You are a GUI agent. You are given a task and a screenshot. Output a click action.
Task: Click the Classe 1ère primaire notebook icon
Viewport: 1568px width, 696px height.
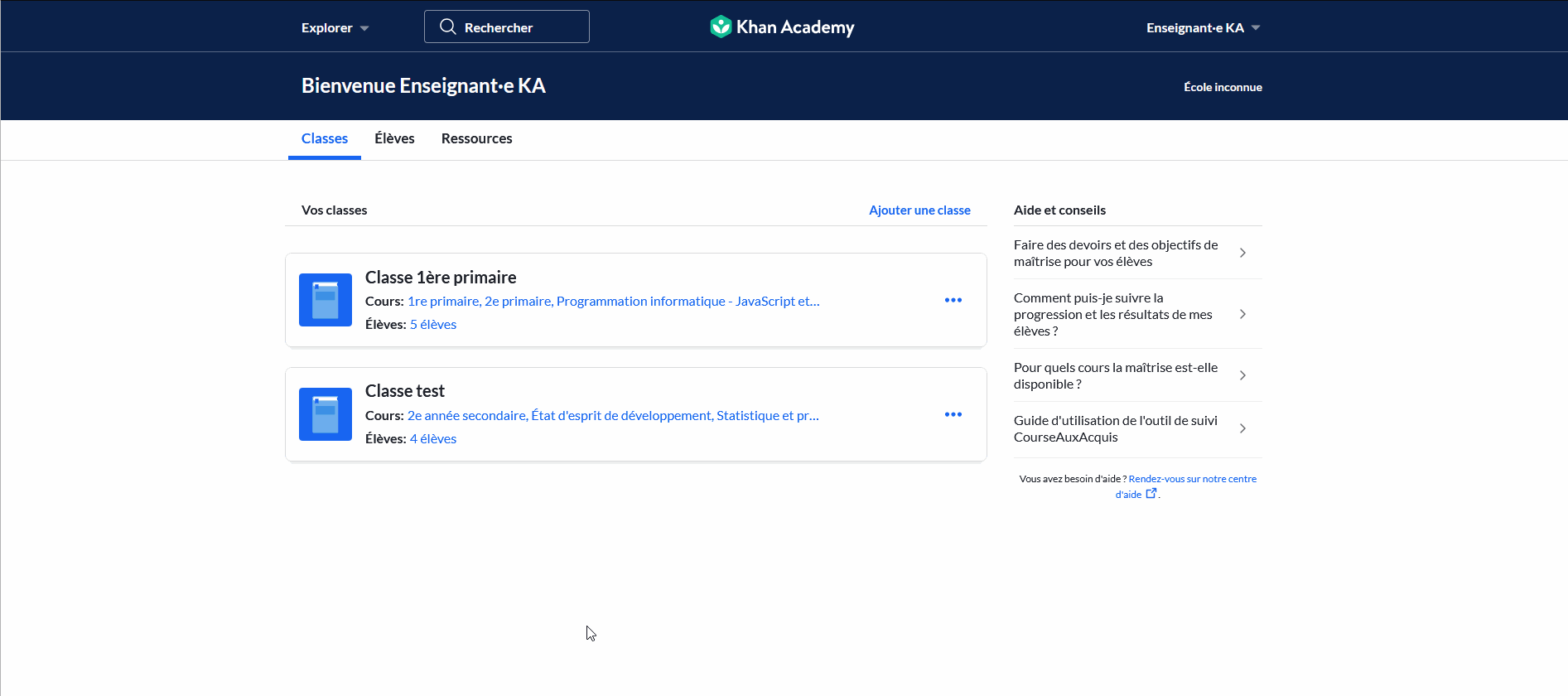tap(326, 300)
